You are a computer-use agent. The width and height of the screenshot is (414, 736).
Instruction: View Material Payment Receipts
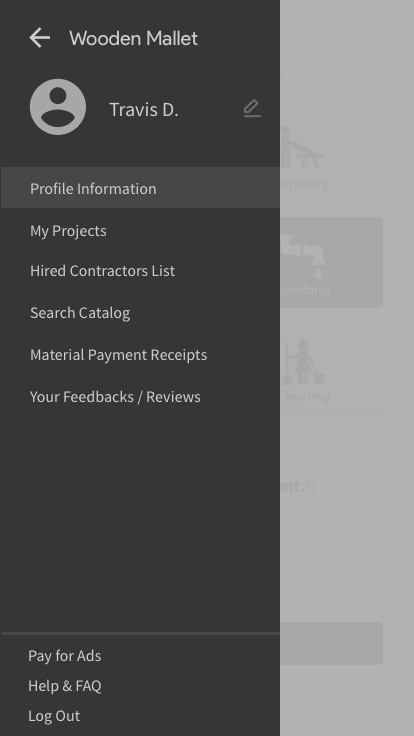(140, 355)
